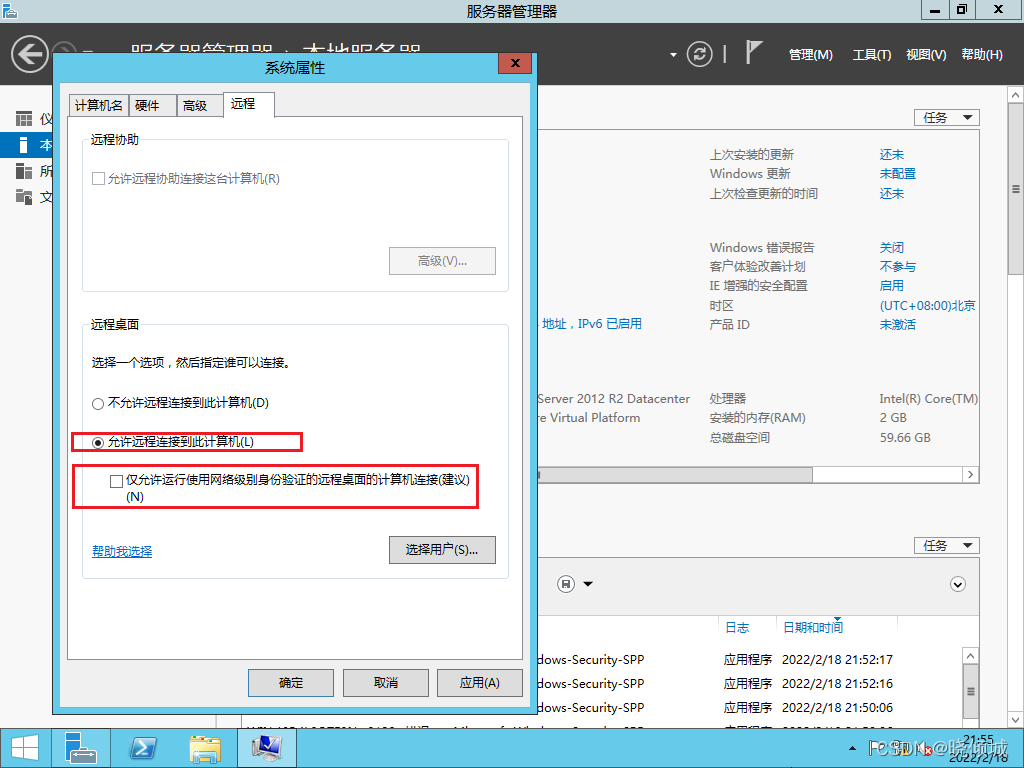
Task: Click the properties panel horizontal scrollbar thumb
Action: tap(675, 475)
